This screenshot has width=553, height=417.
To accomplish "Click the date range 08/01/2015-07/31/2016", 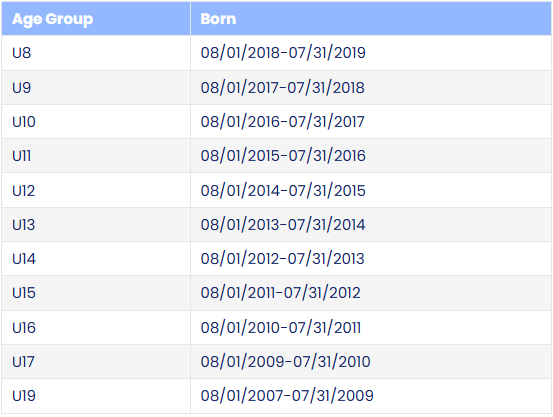I will tap(283, 156).
